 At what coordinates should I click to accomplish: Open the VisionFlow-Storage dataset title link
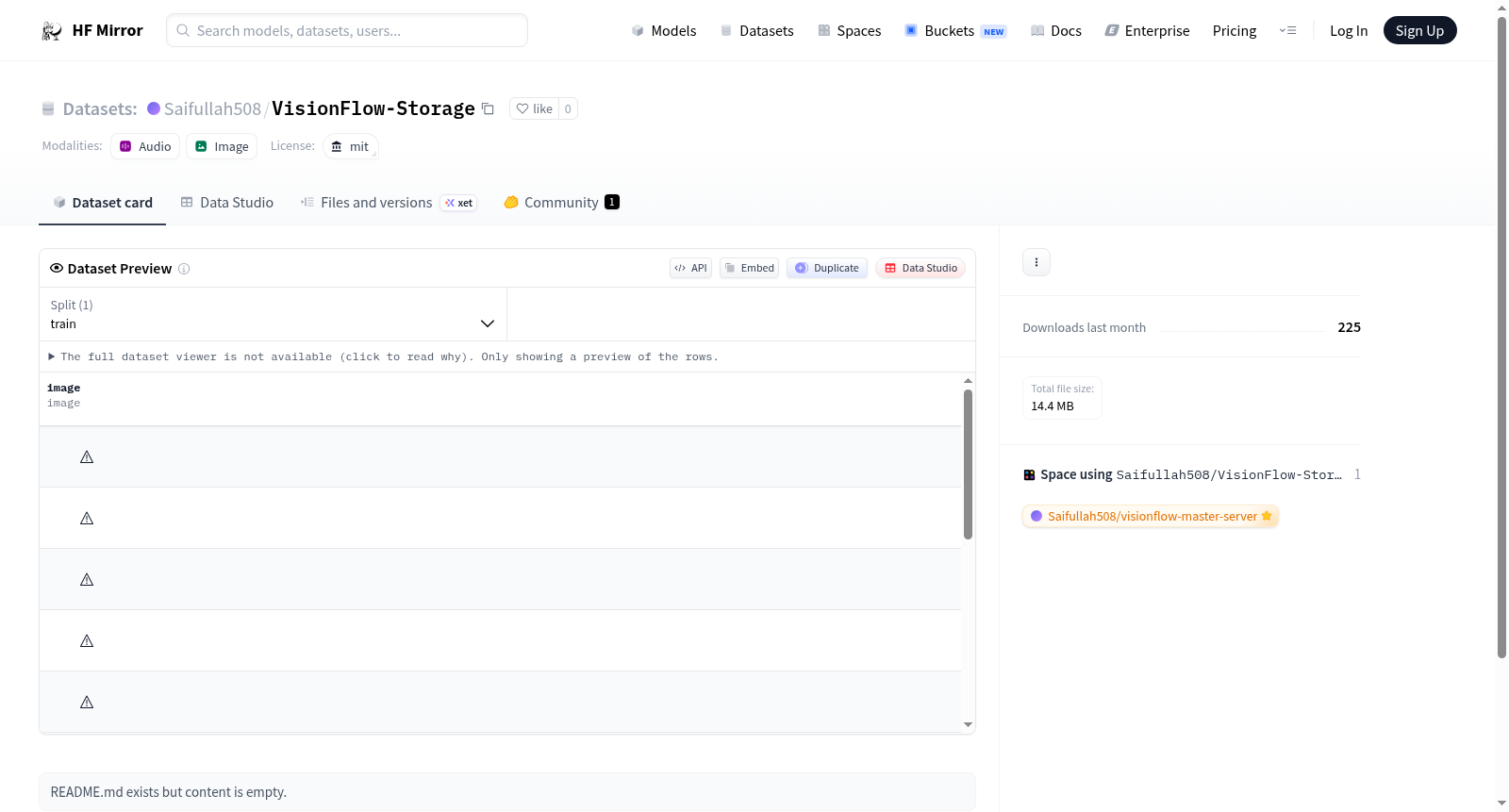coord(373,108)
